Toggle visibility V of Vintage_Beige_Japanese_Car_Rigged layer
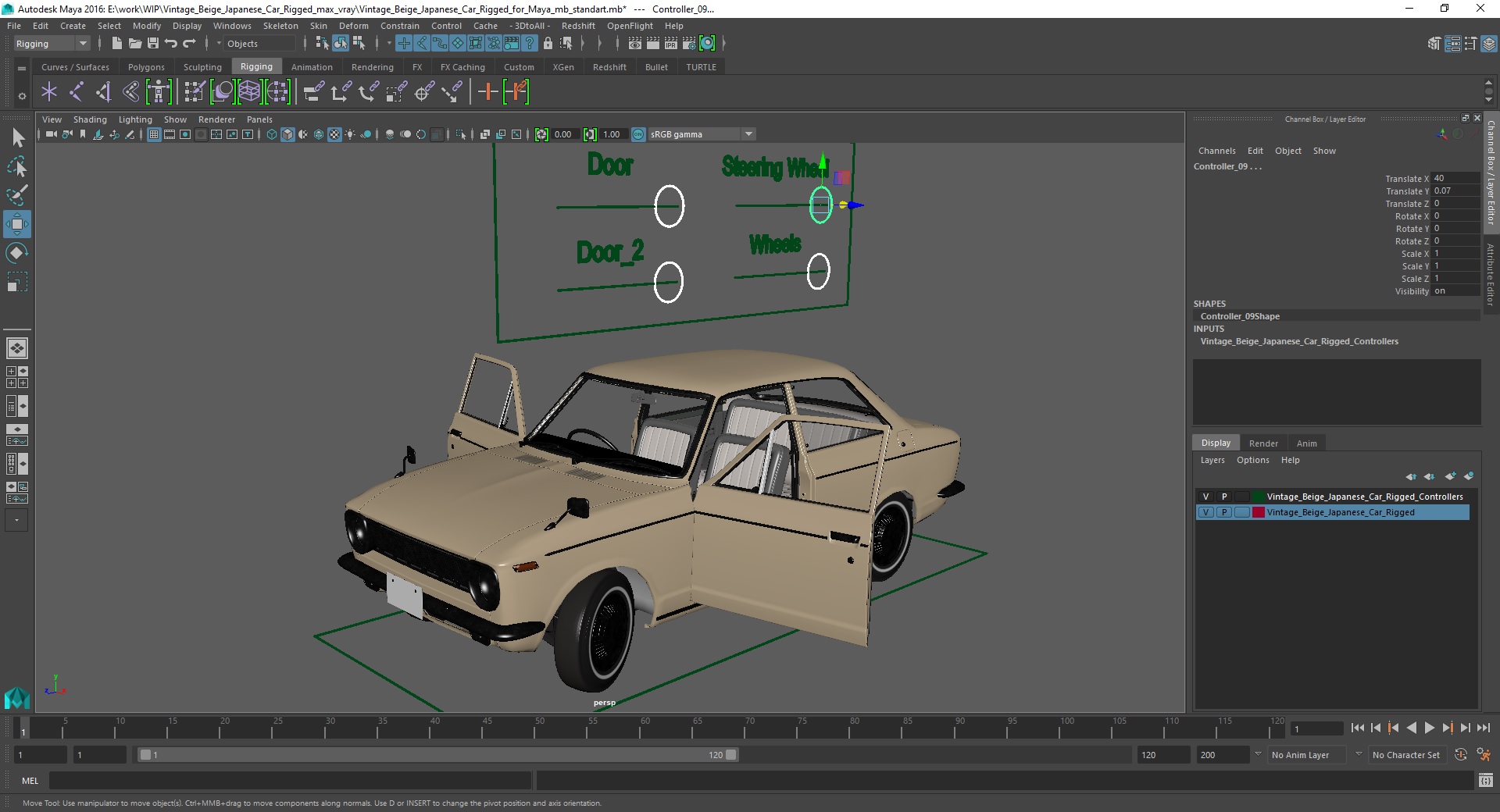The height and width of the screenshot is (812, 1500). click(1205, 512)
